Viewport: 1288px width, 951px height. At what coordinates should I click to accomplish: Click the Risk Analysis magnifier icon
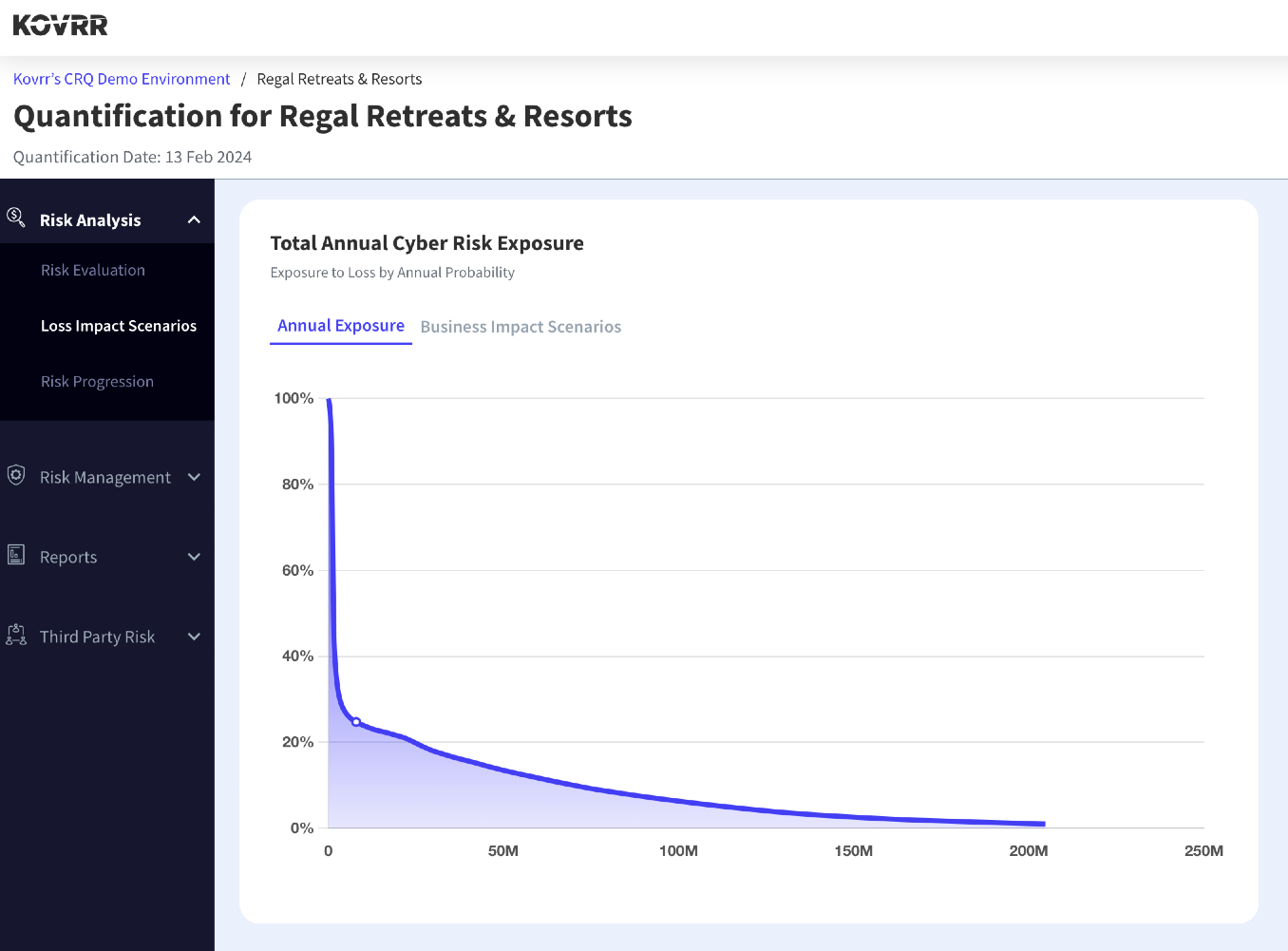tap(16, 218)
